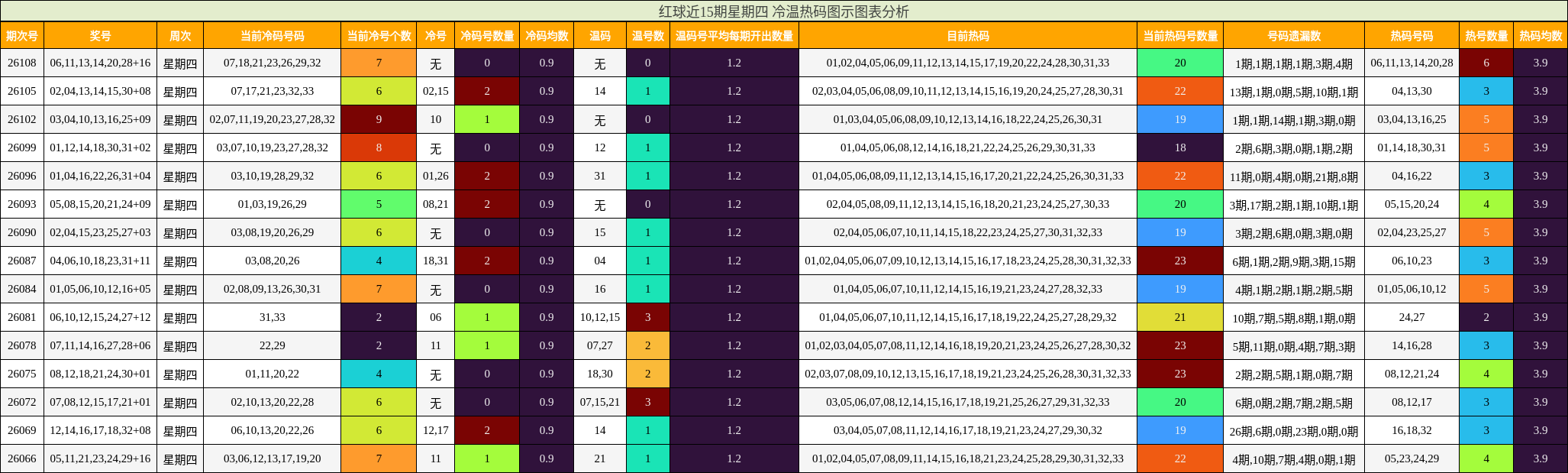1568x473 pixels.
Task: Click warm code cell 10,12,15
Action: tap(600, 317)
